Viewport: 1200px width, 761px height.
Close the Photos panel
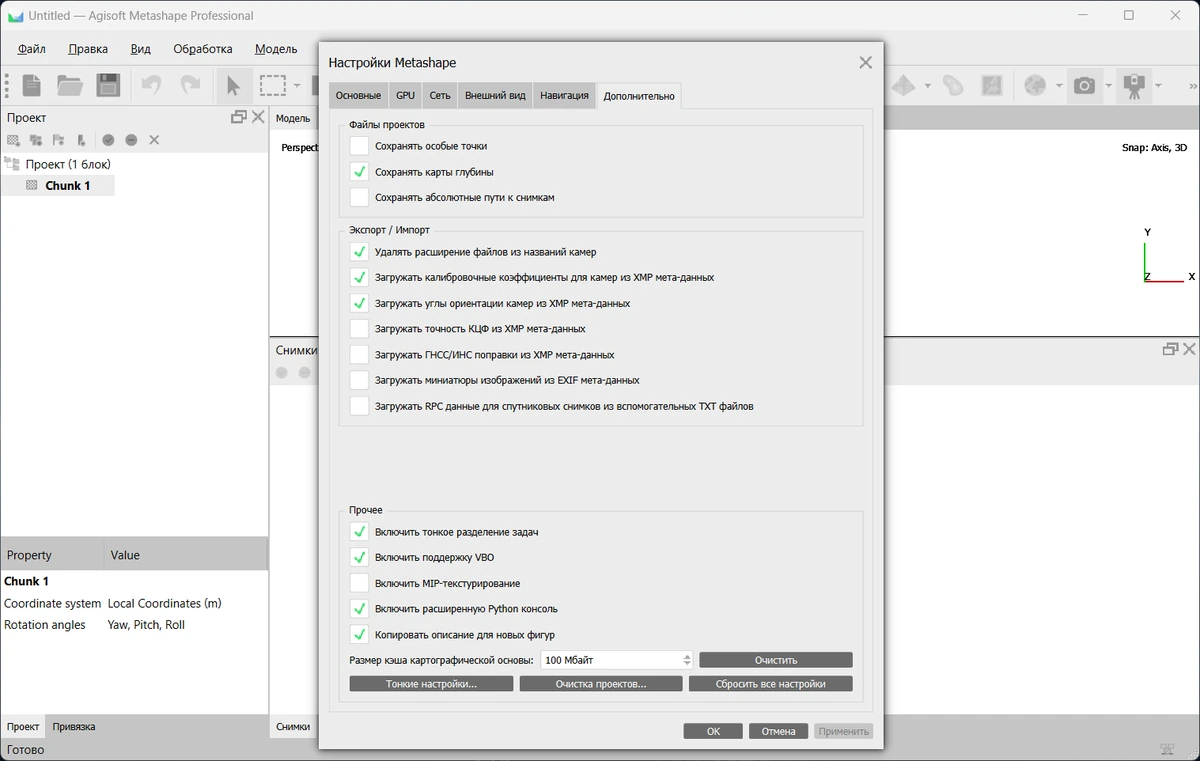(x=1189, y=349)
